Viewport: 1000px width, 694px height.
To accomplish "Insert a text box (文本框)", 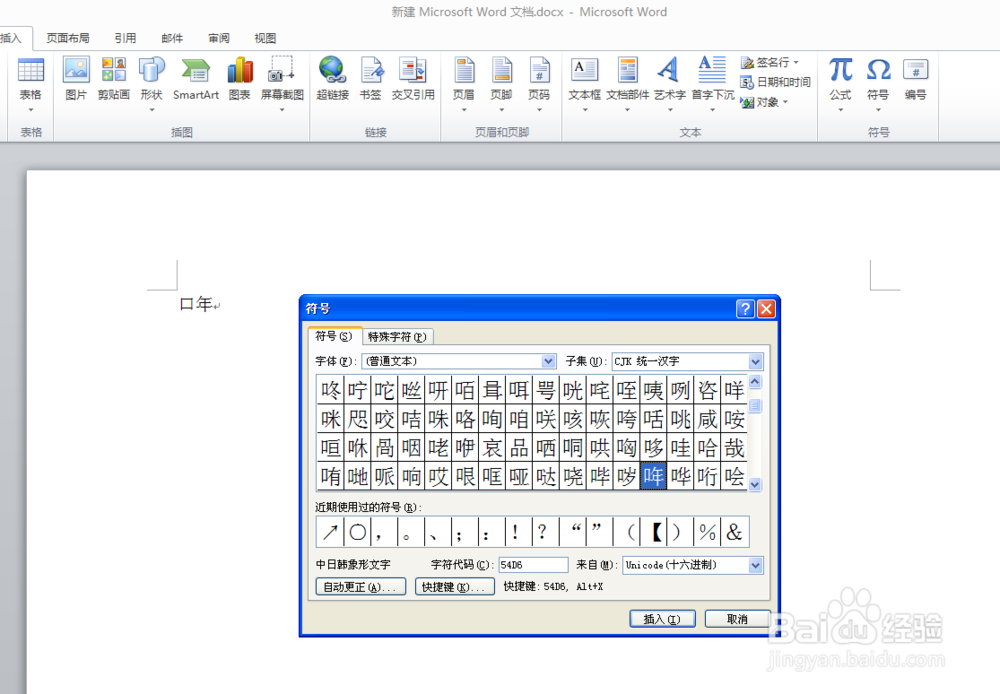I will click(585, 79).
